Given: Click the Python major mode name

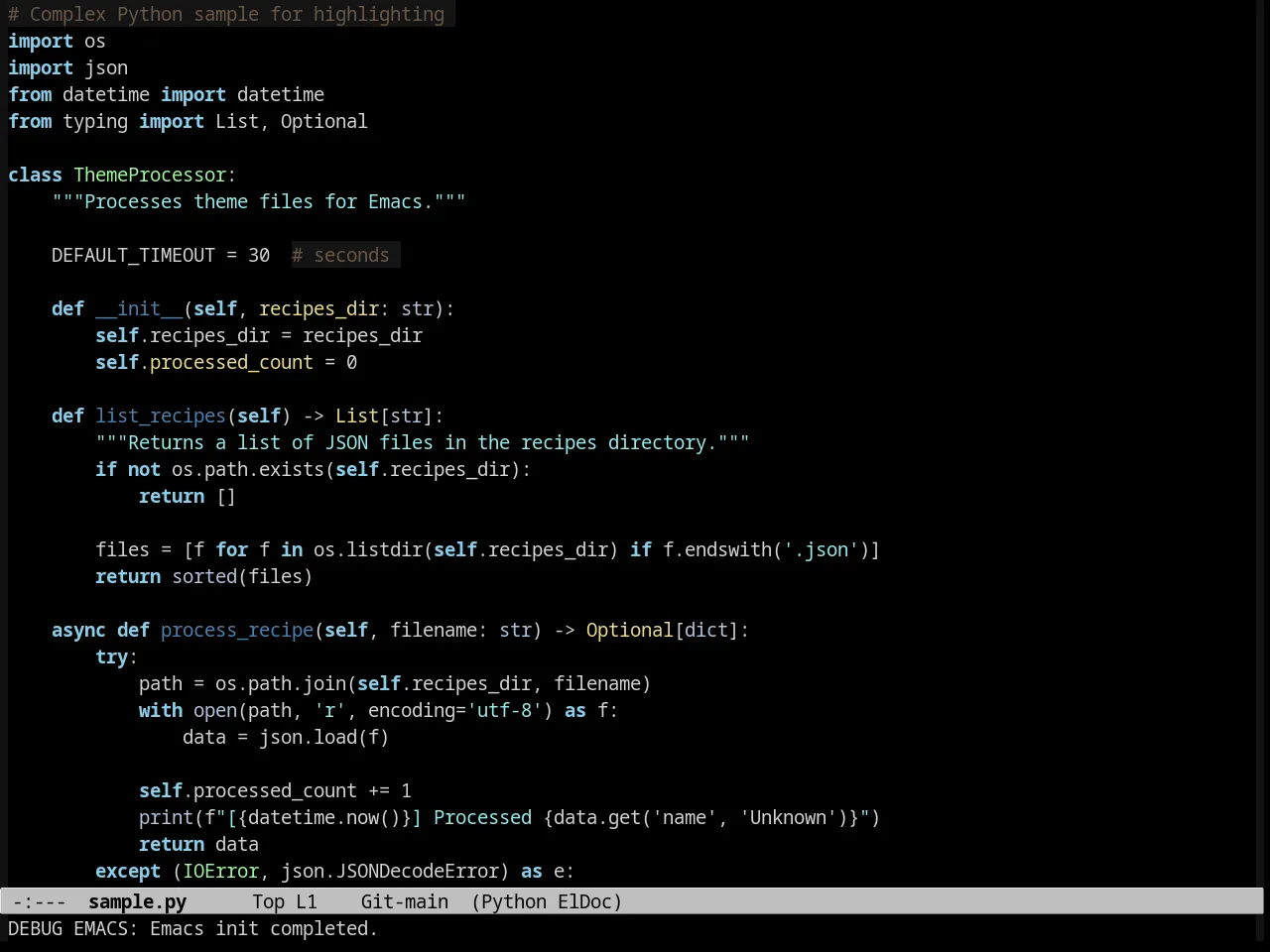Looking at the screenshot, I should pyautogui.click(x=514, y=901).
